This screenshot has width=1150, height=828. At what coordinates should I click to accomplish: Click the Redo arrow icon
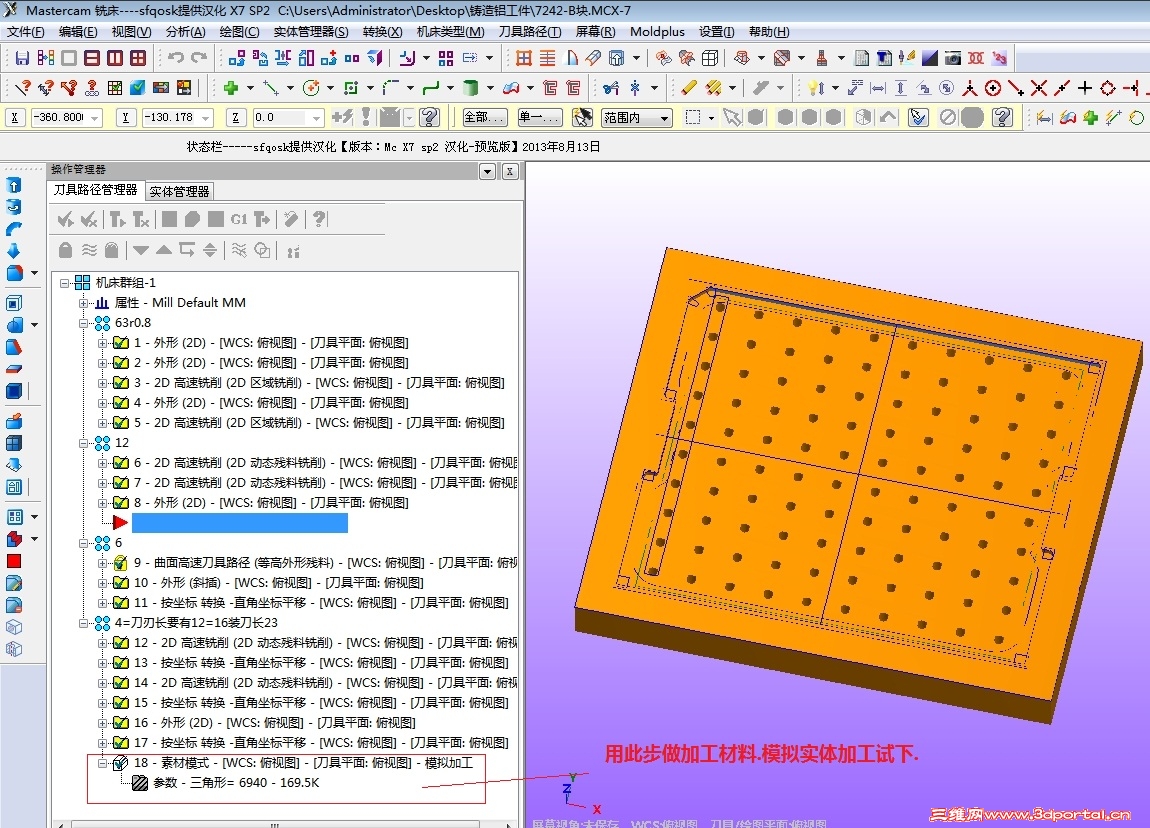point(199,58)
